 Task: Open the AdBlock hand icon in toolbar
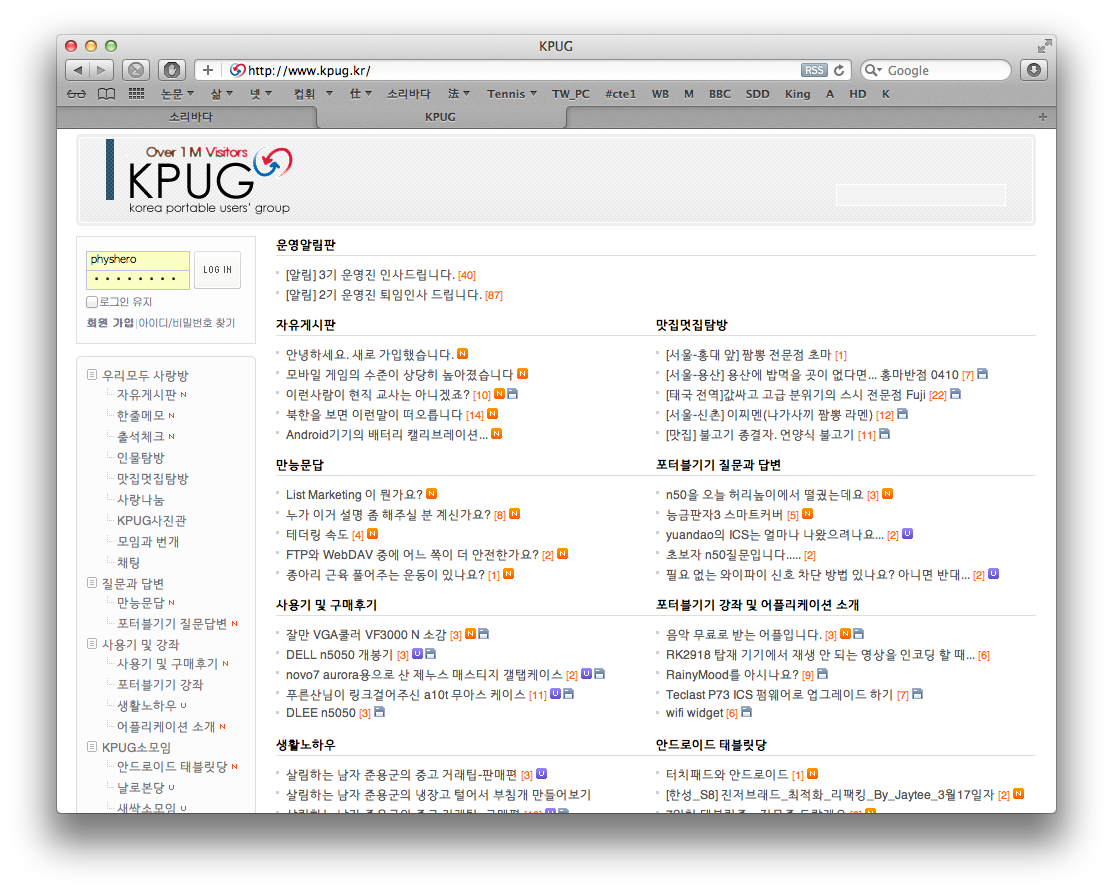(171, 70)
